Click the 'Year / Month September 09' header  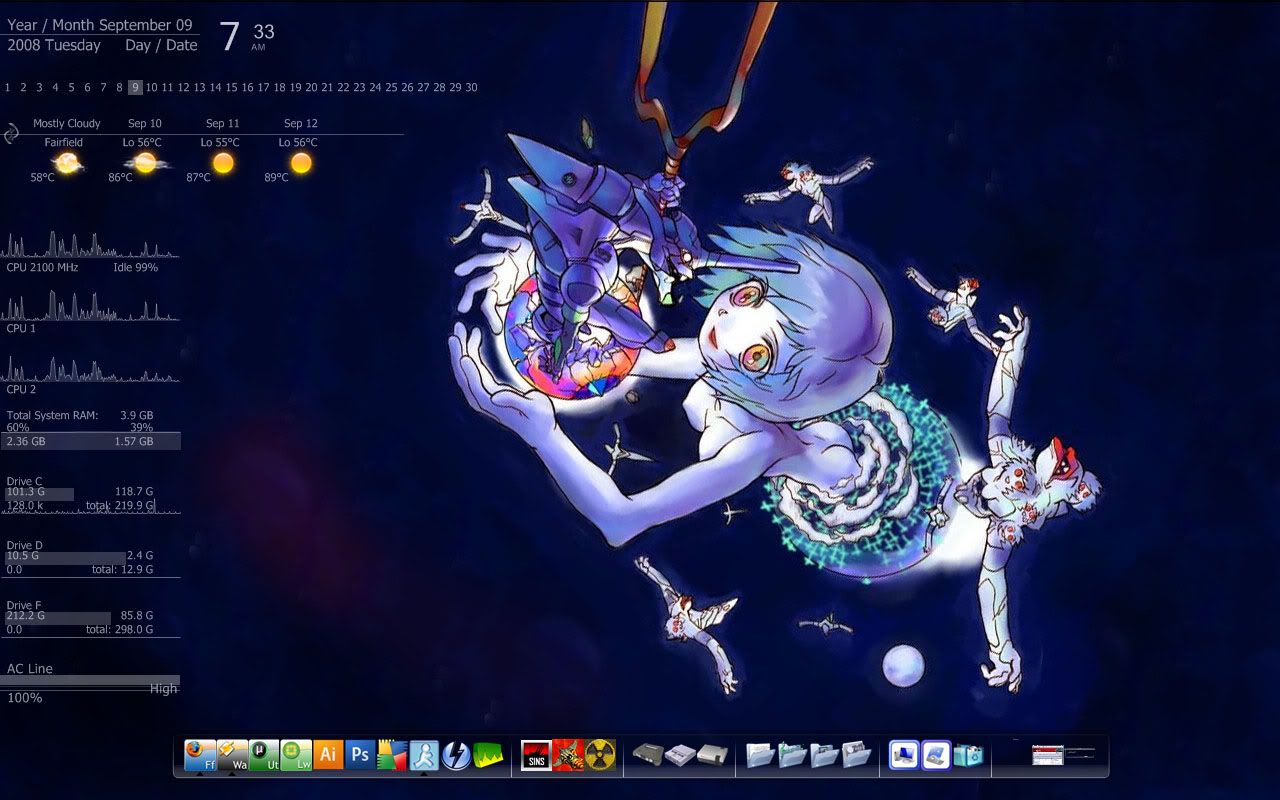[100, 25]
